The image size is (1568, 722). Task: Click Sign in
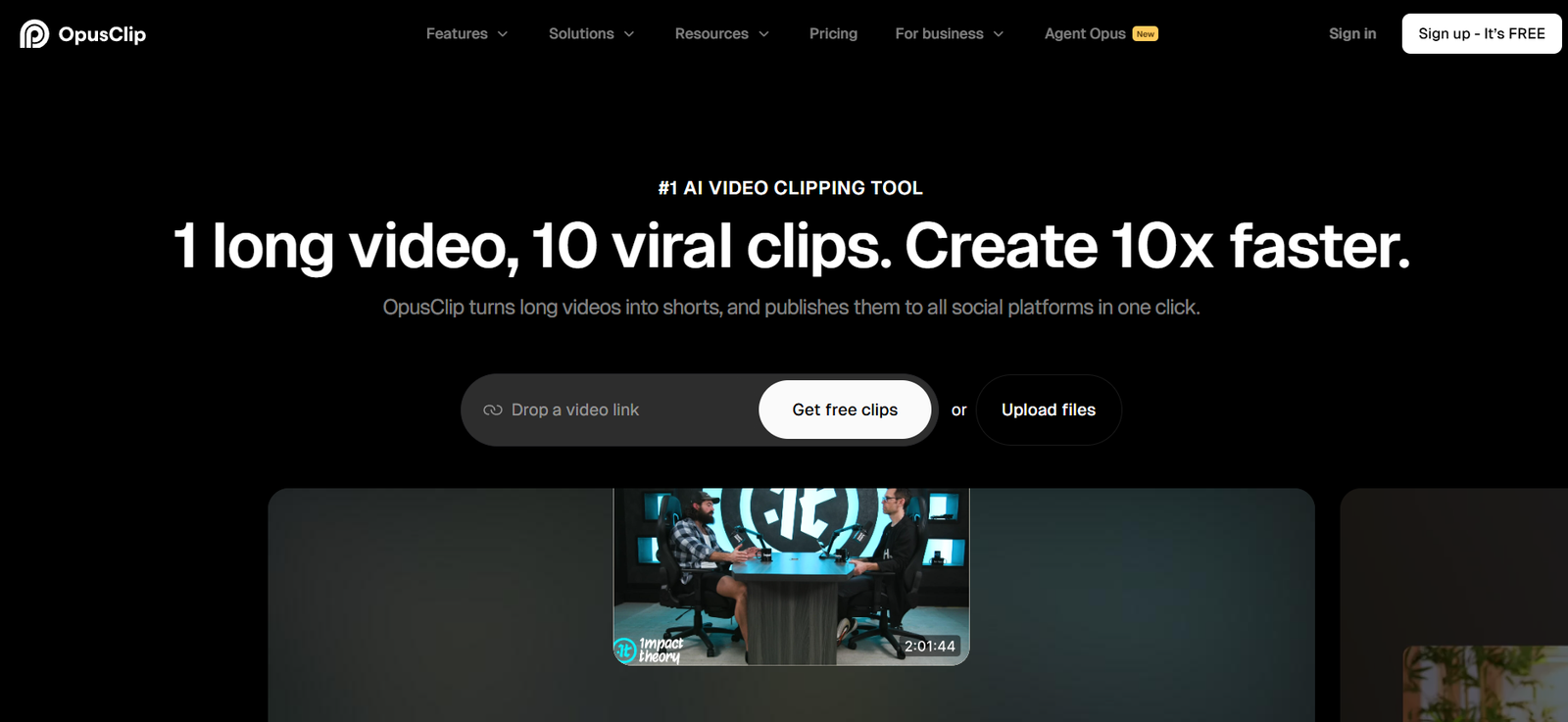pyautogui.click(x=1352, y=33)
